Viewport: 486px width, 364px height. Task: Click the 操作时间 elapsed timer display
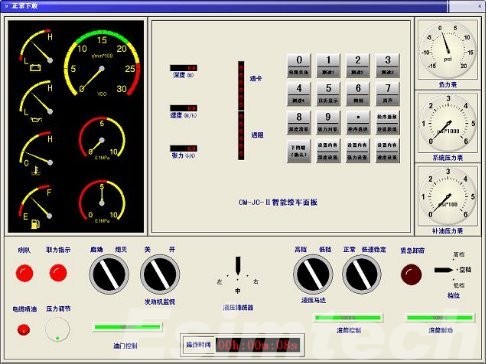click(x=258, y=345)
